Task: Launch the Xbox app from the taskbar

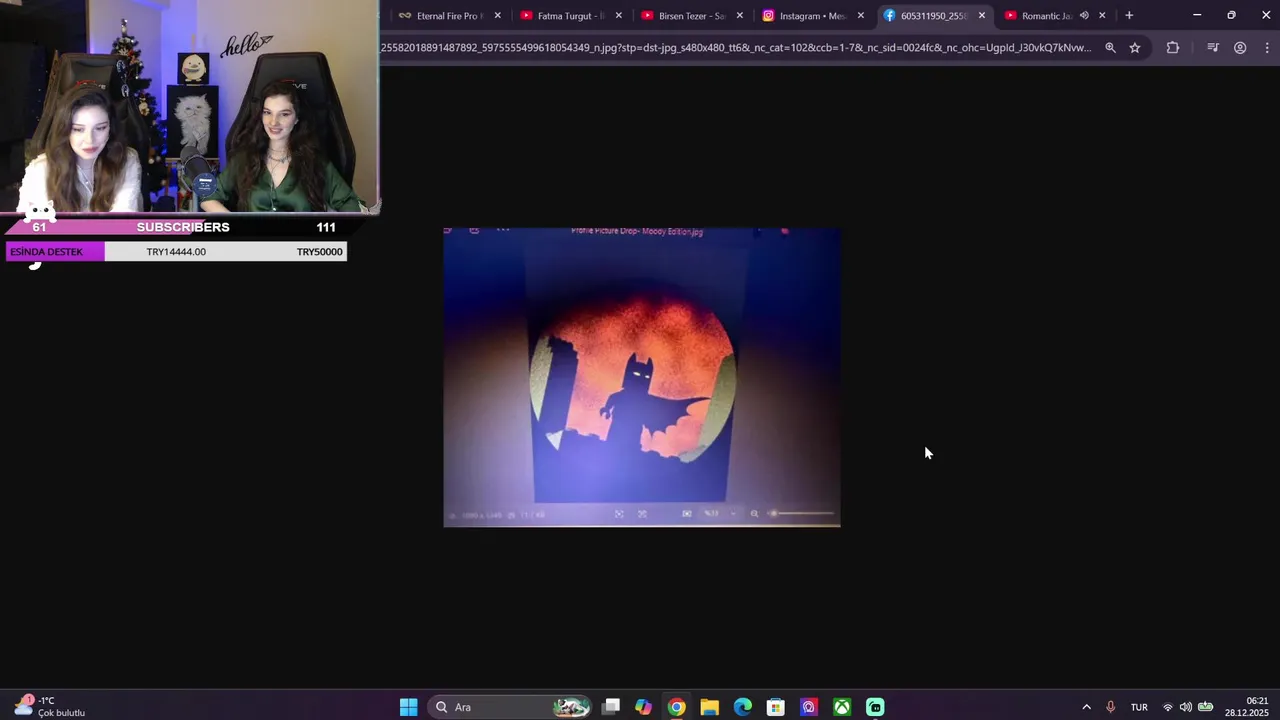Action: [x=843, y=707]
